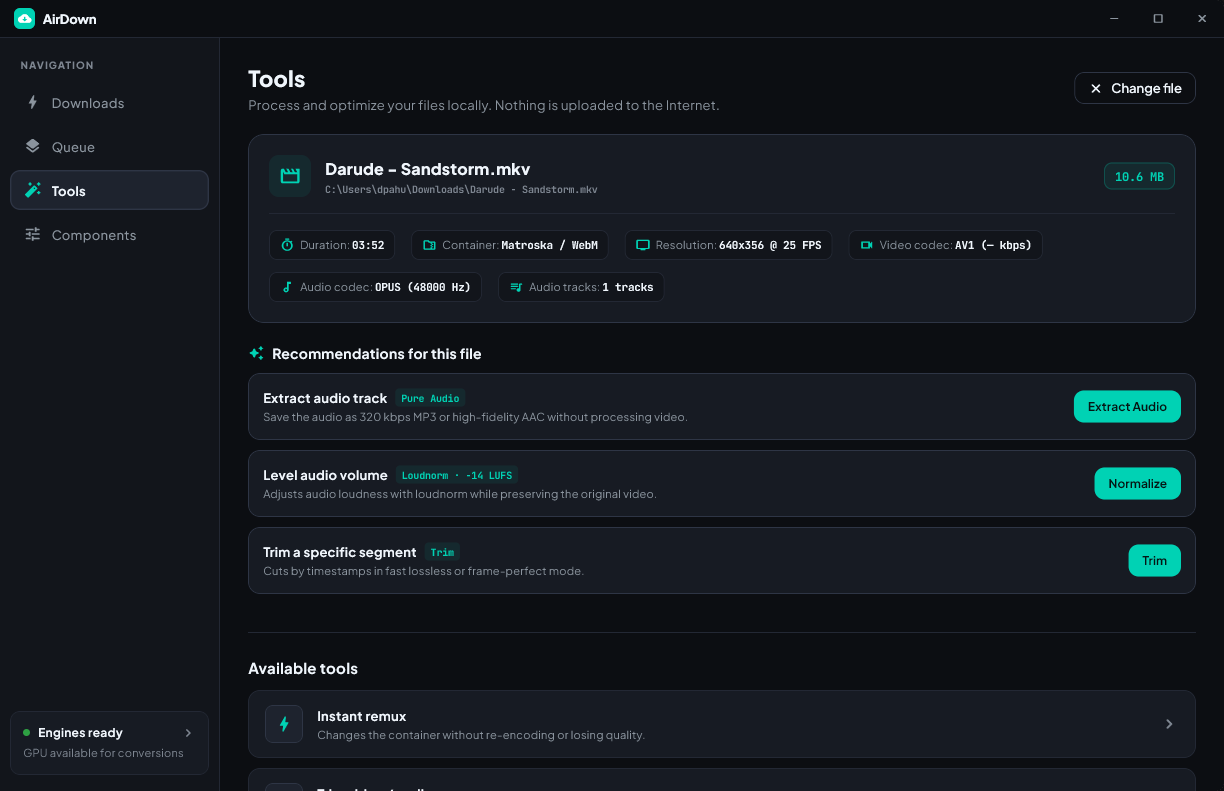Viewport: 1224px width, 791px height.
Task: Click the Available tools heading
Action: pos(303,668)
